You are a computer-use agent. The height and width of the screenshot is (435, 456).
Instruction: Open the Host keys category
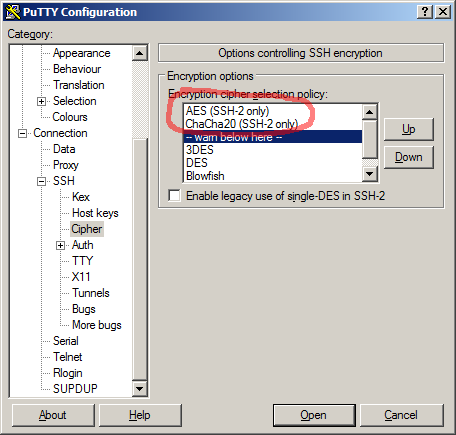95,213
